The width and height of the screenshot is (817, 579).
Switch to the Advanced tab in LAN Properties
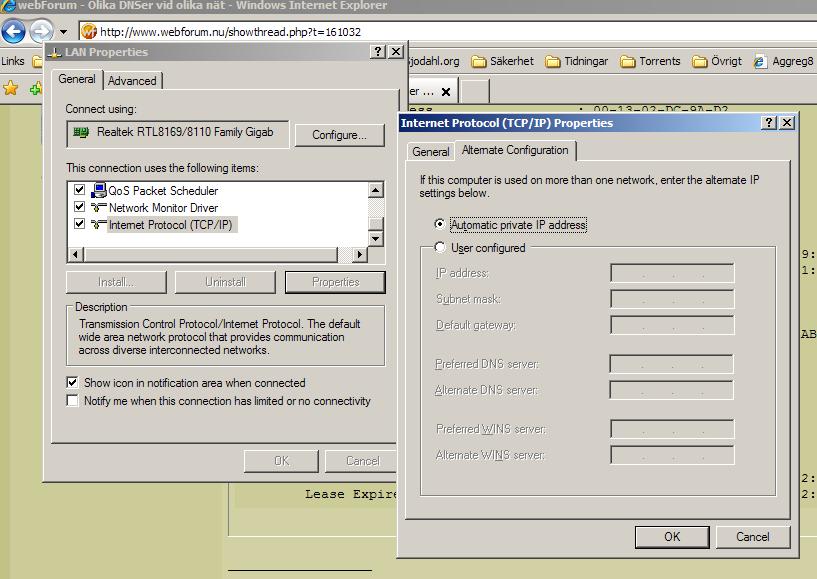132,81
